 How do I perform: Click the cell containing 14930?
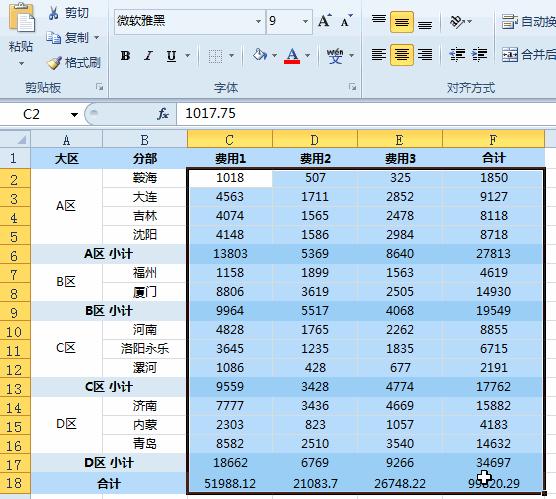coord(493,292)
